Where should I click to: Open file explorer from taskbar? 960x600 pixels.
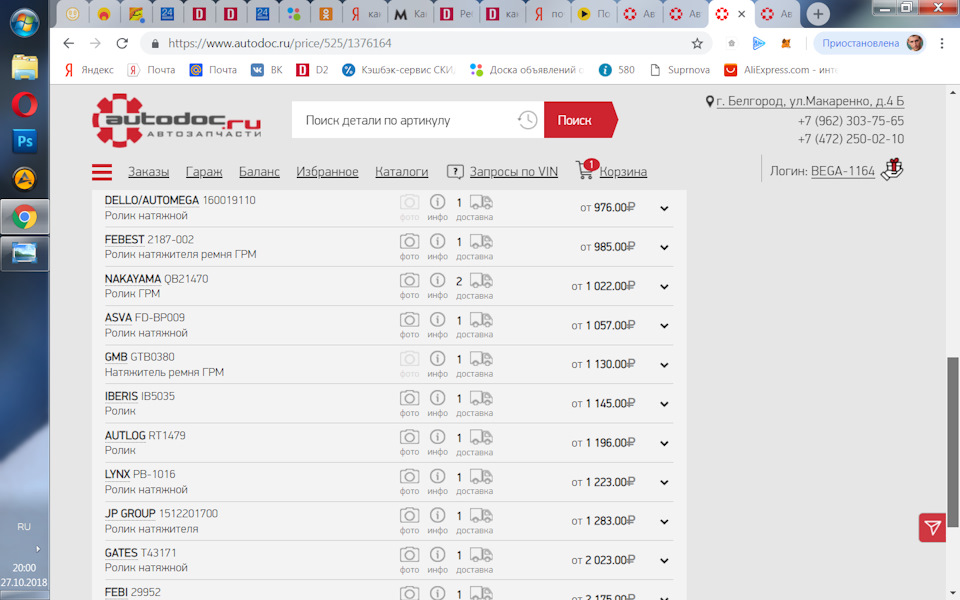(x=24, y=67)
